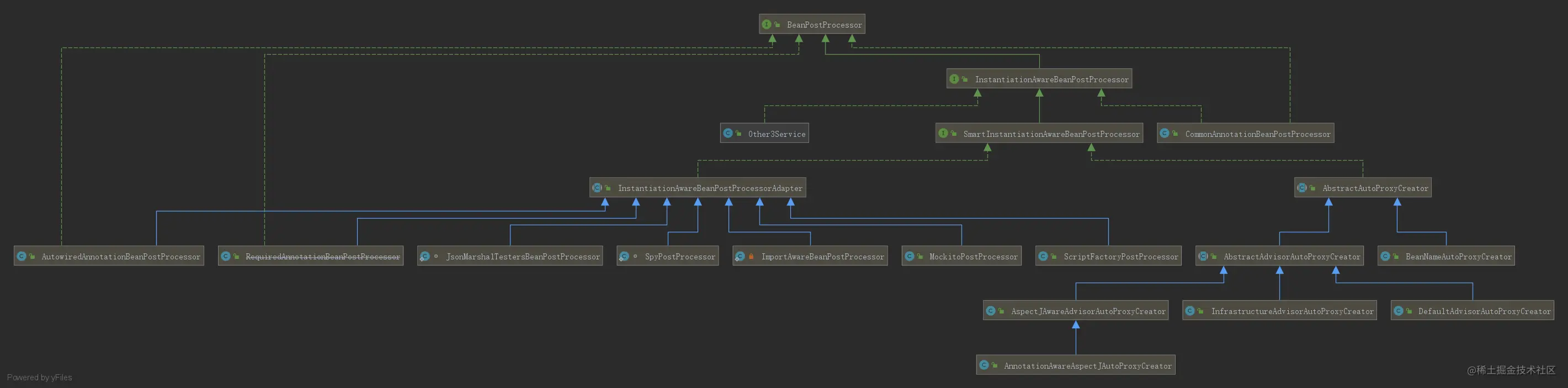
Task: Select the AbstractAutoProxyCreator node
Action: [x=1363, y=188]
